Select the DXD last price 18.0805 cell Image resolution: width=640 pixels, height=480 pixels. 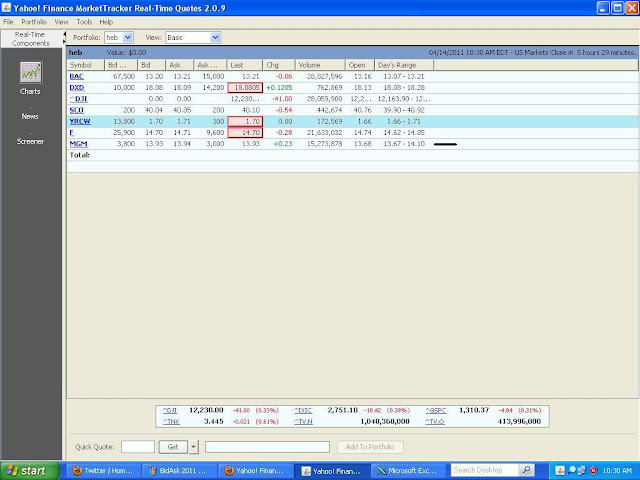[x=245, y=87]
